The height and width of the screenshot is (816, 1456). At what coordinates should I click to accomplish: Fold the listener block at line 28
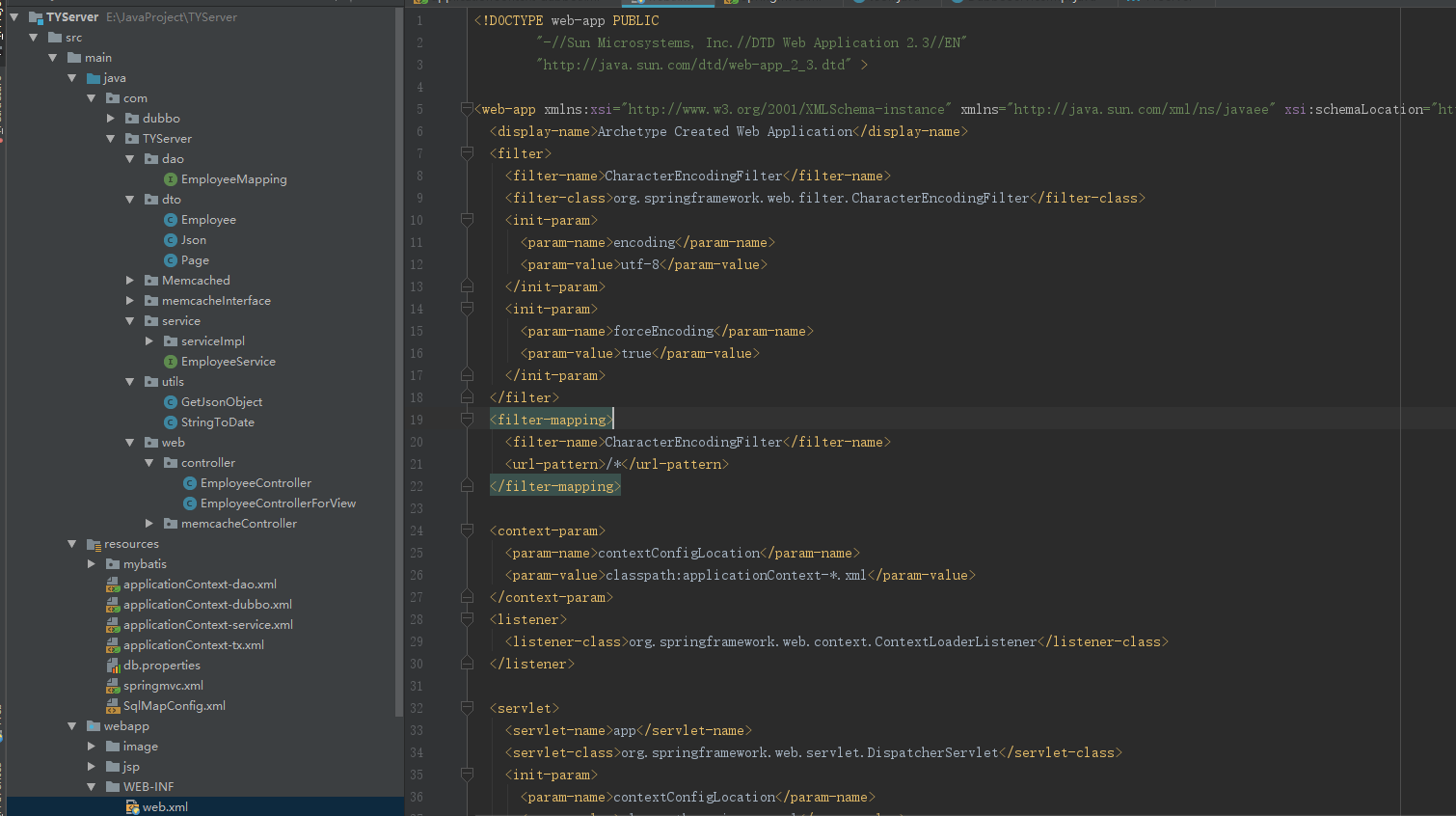[x=467, y=619]
